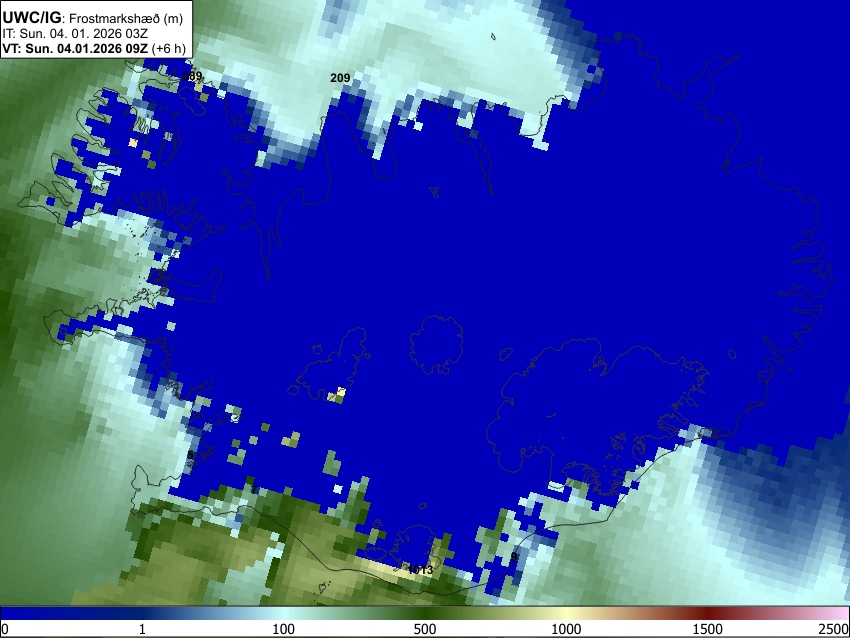Click the color scale label '1500'

pos(708,629)
